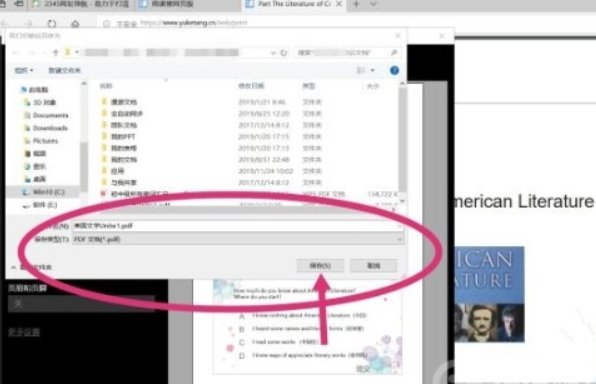
Task: Go to the browser home page icon
Action: coord(75,24)
